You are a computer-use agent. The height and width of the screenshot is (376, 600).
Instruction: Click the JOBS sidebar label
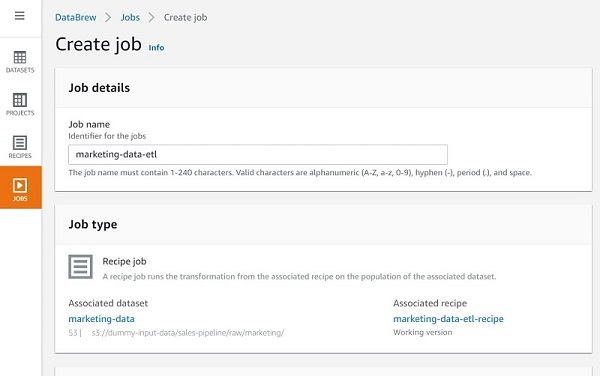[20, 199]
